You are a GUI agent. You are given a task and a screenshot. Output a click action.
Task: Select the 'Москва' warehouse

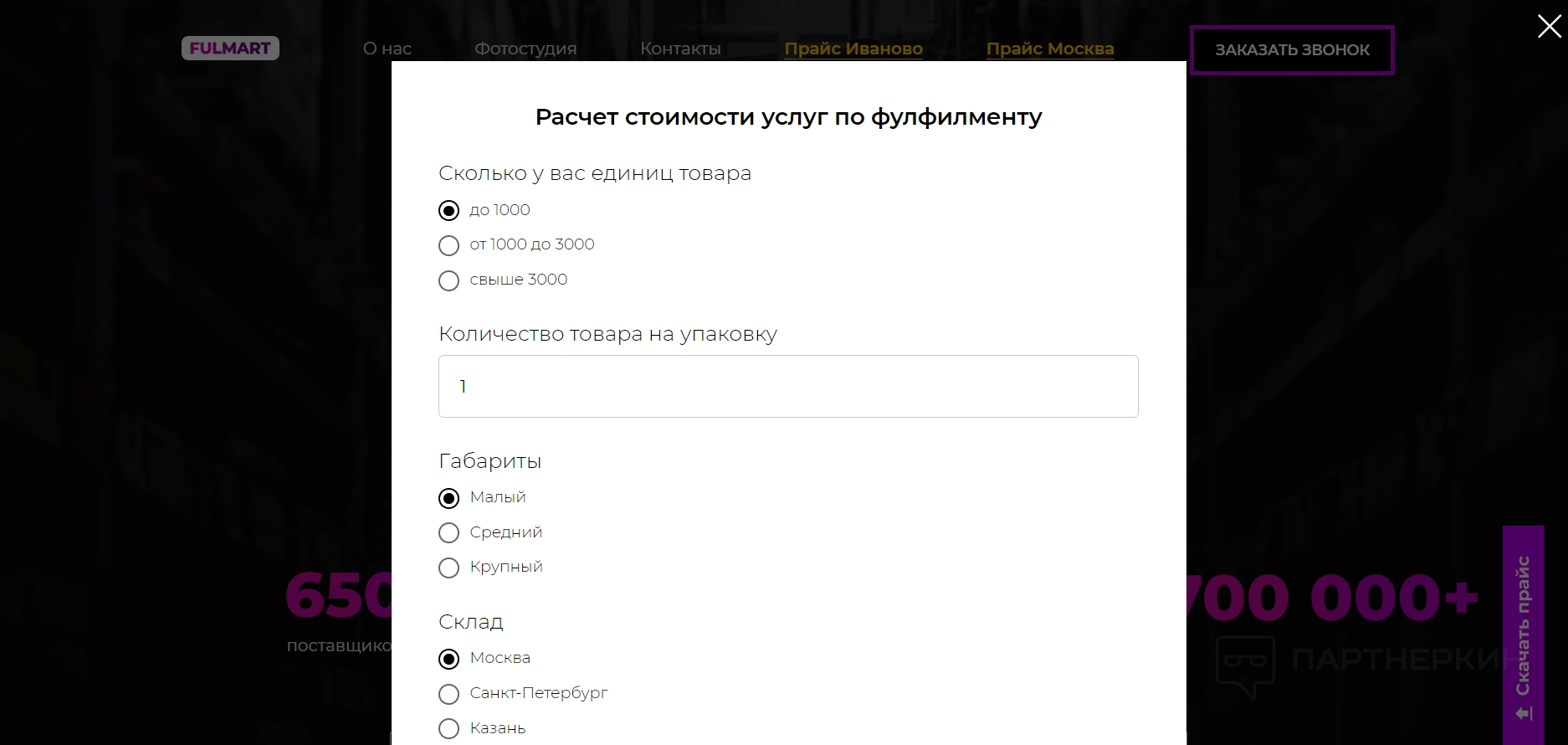[x=449, y=659]
